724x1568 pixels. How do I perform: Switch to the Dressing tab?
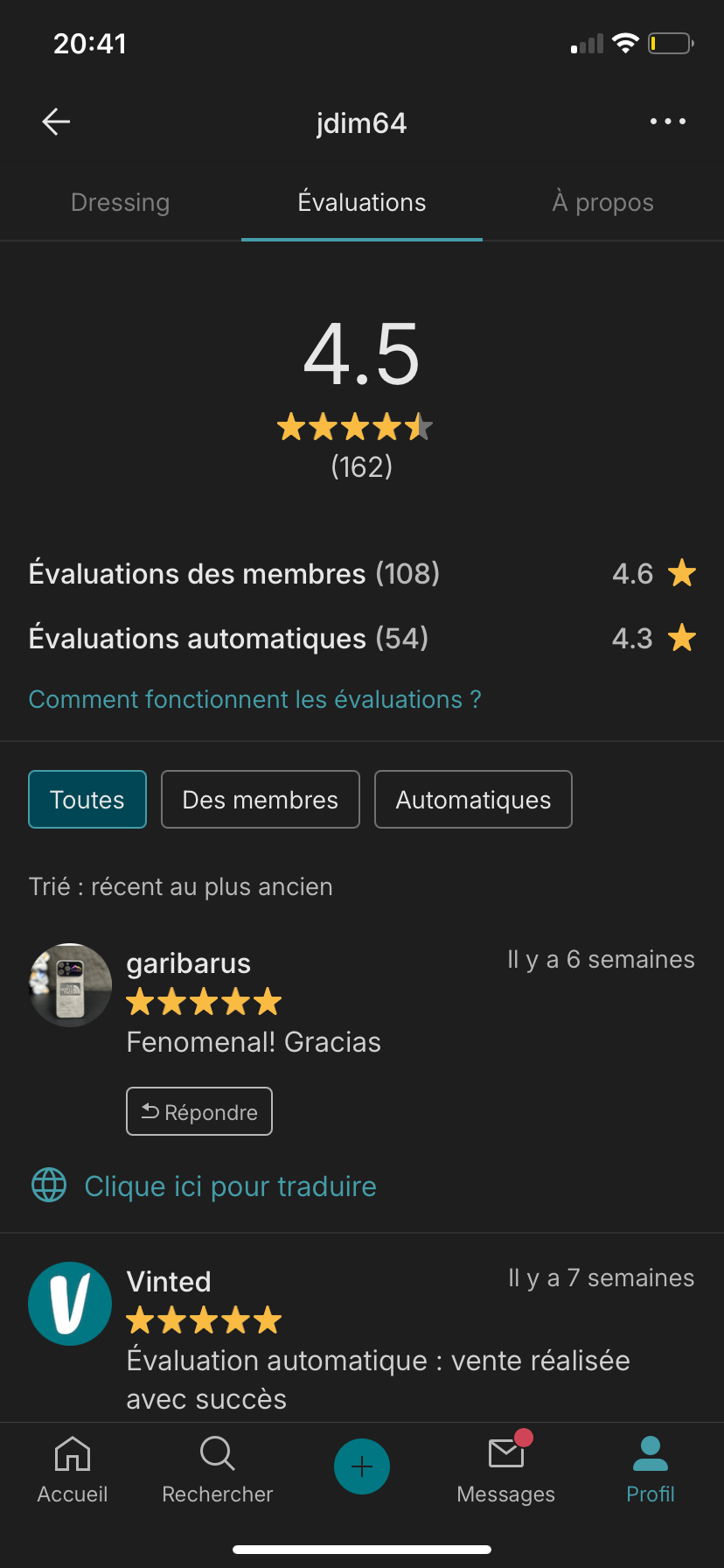[121, 203]
